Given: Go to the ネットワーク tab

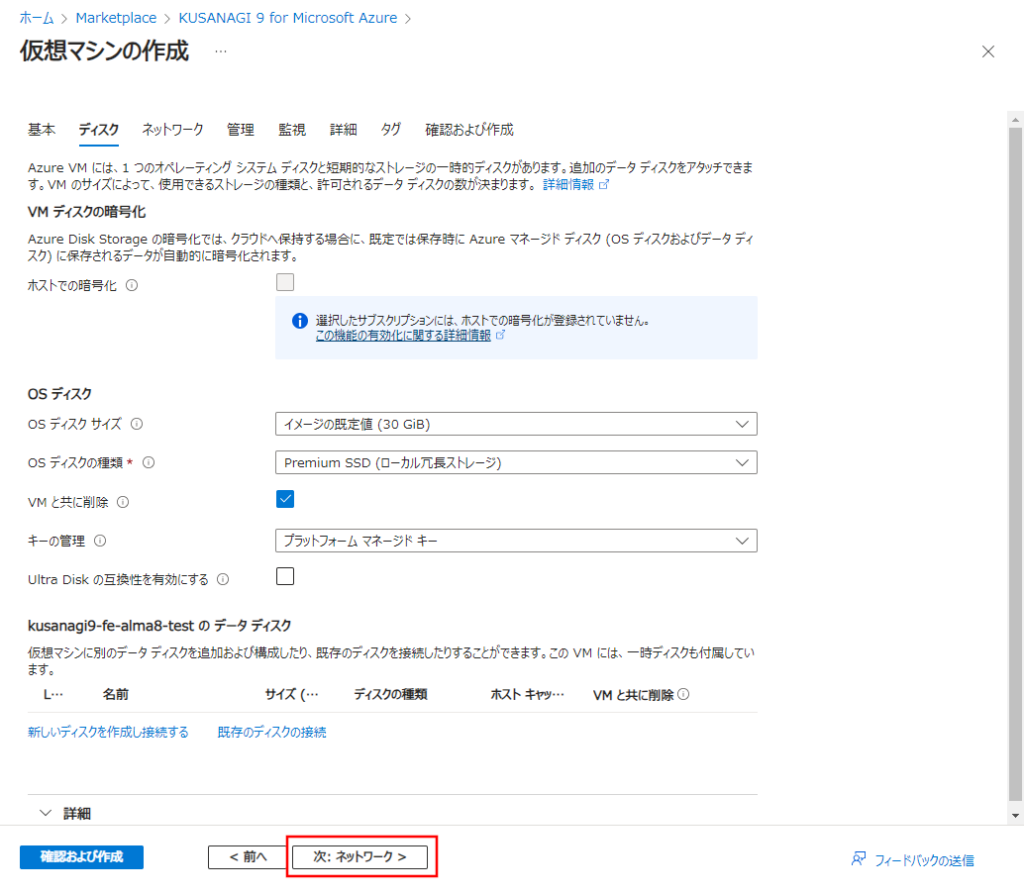Looking at the screenshot, I should pyautogui.click(x=172, y=129).
